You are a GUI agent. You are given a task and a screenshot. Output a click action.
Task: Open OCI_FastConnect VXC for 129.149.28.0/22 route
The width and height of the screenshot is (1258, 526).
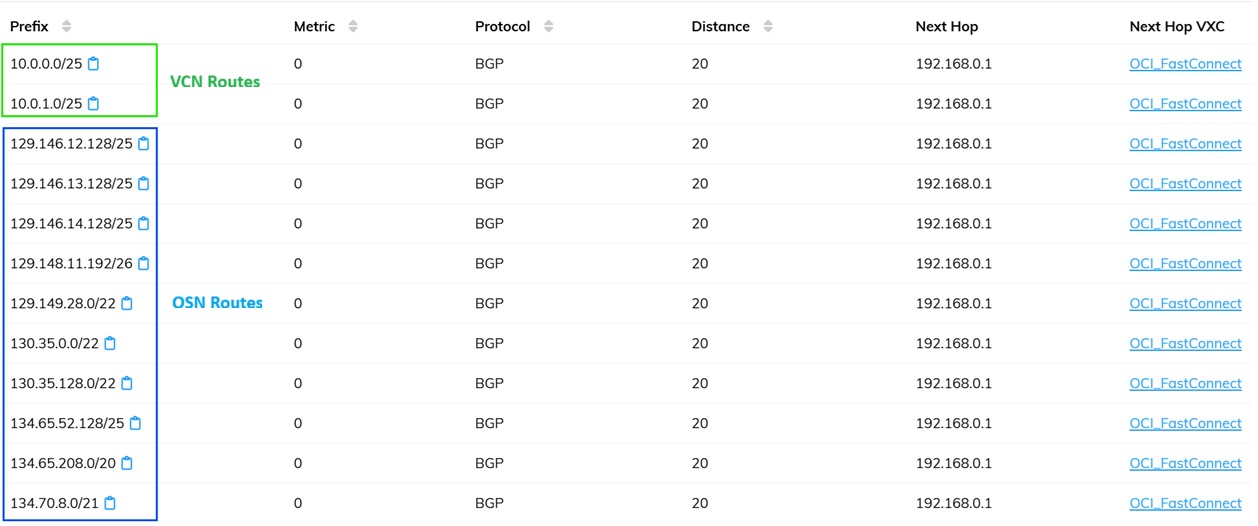coord(1185,304)
